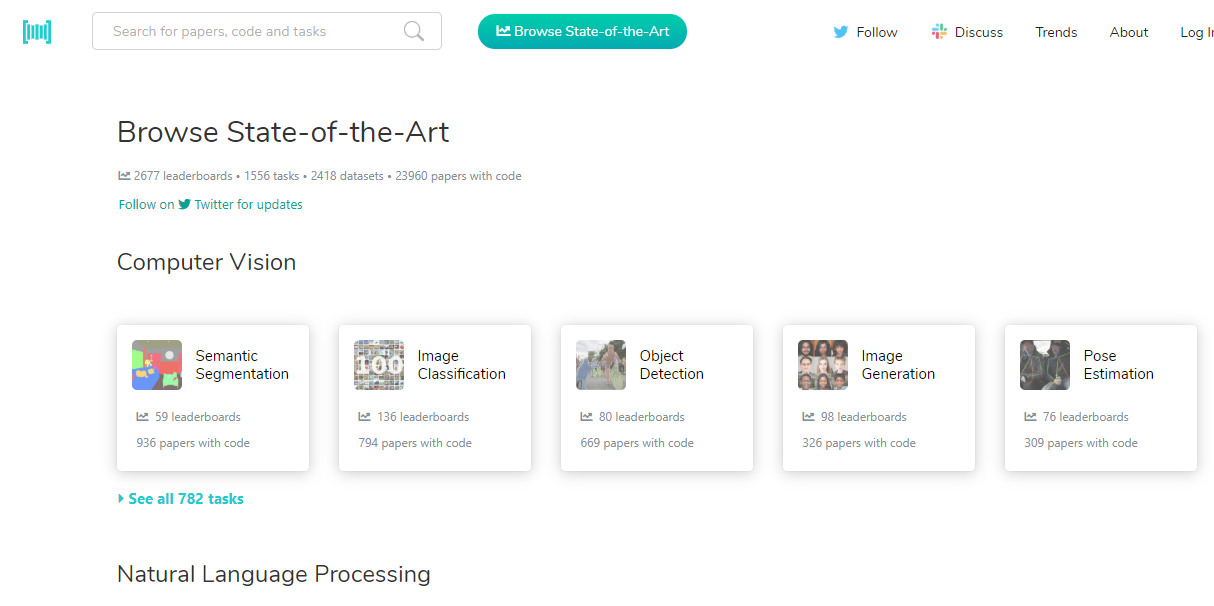Open the 76 leaderboards chart icon in Pose Estimation

coord(1030,417)
